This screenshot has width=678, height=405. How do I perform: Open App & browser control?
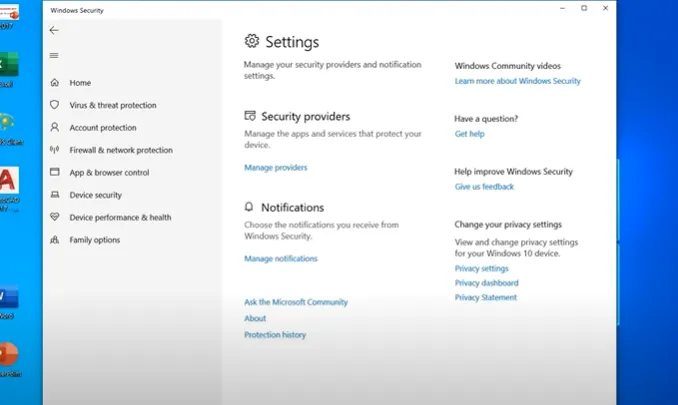click(109, 172)
